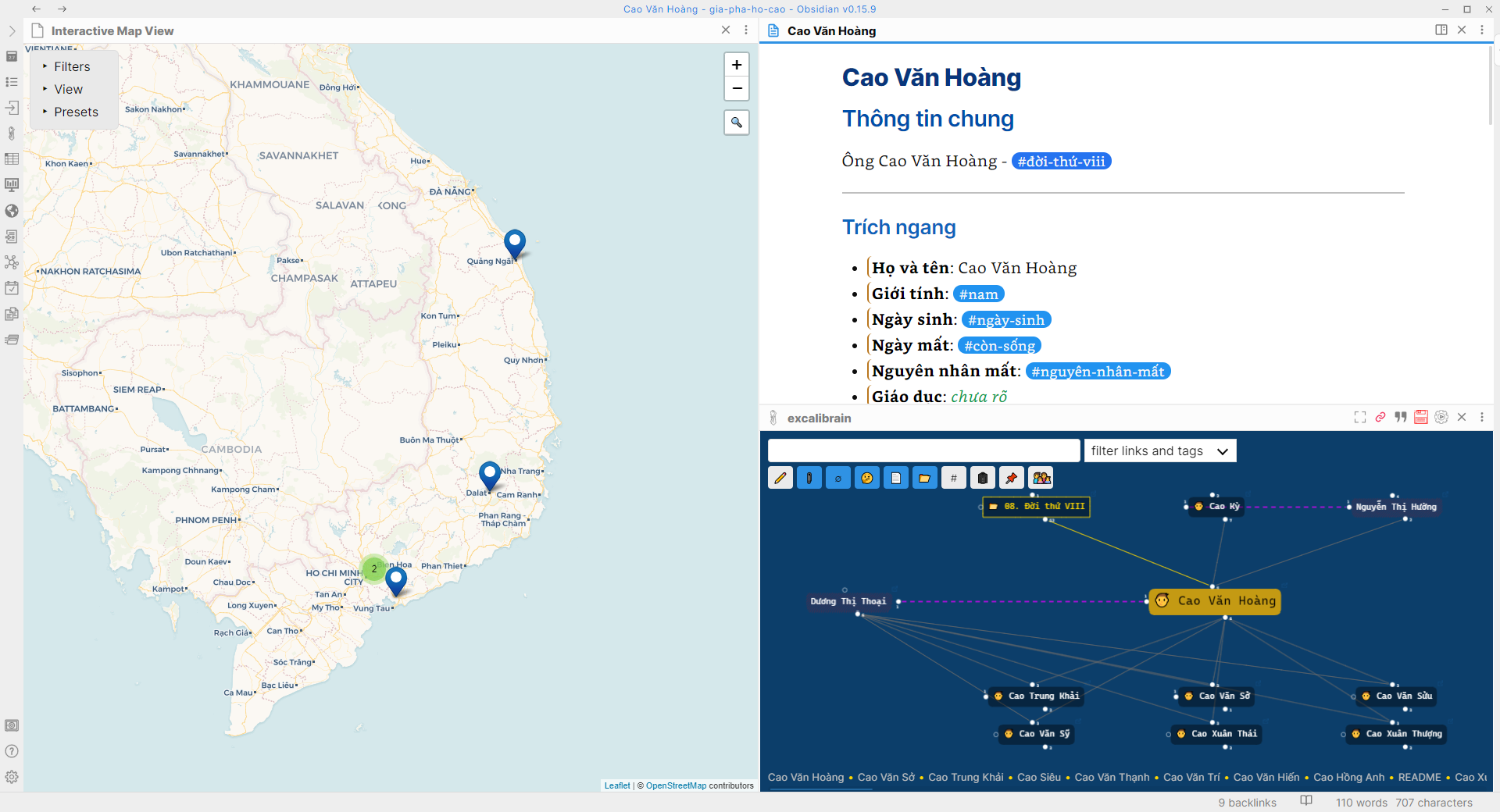Toggle the hashtag tags button in ExcaliBrain
This screenshot has height=812, width=1500.
(953, 478)
